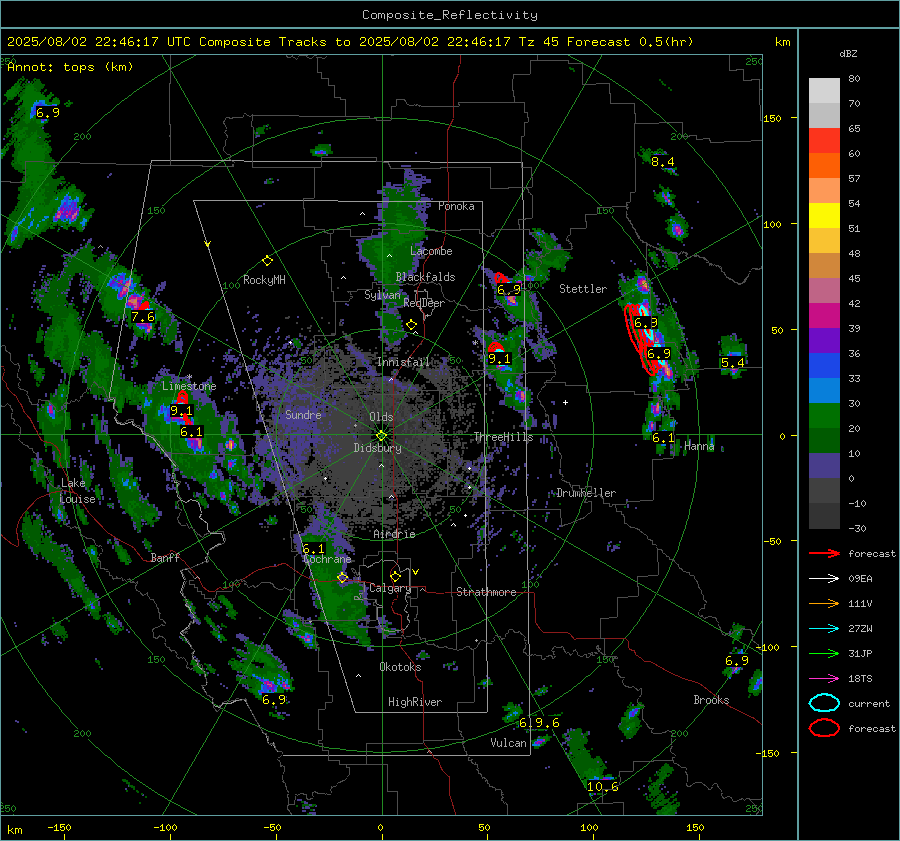Click the Brooks city label
Screen dimensions: 900x841
711,700
